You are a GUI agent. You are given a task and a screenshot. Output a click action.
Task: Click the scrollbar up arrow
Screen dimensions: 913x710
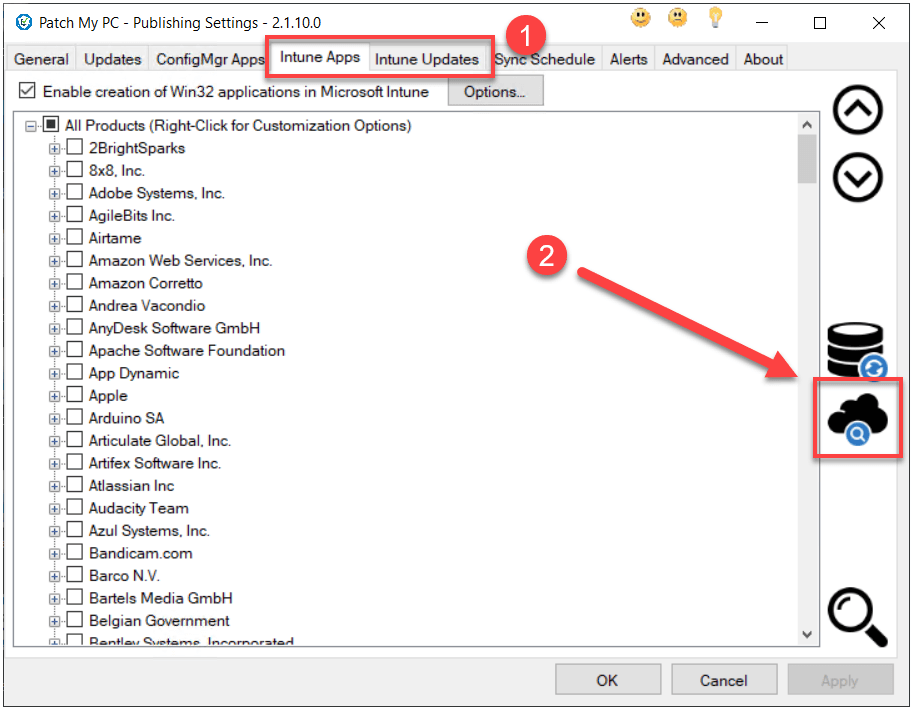point(806,124)
